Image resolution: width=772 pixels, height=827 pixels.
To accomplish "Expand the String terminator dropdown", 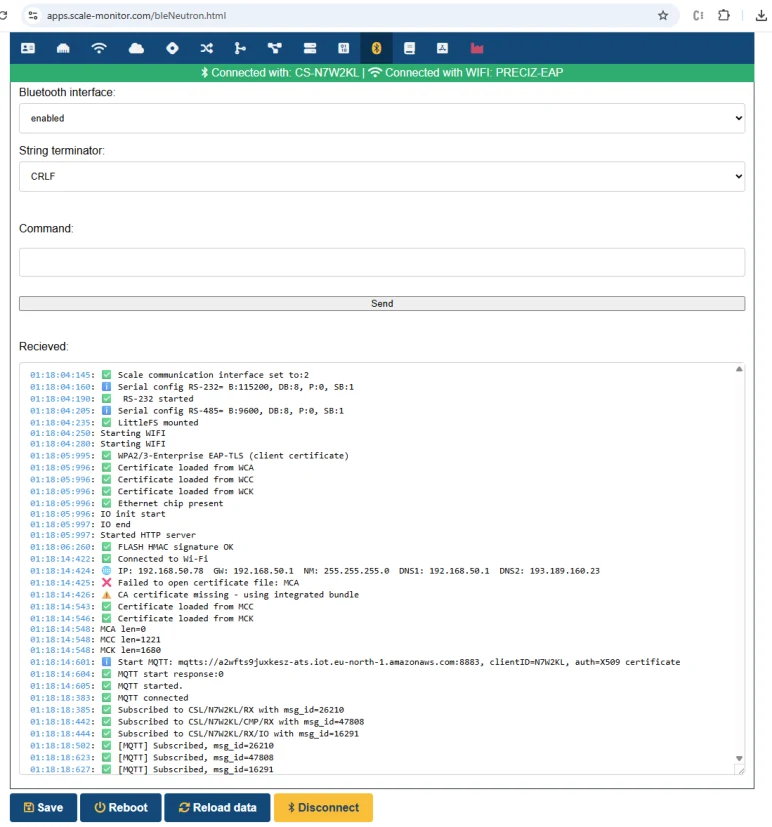I will coord(382,176).
